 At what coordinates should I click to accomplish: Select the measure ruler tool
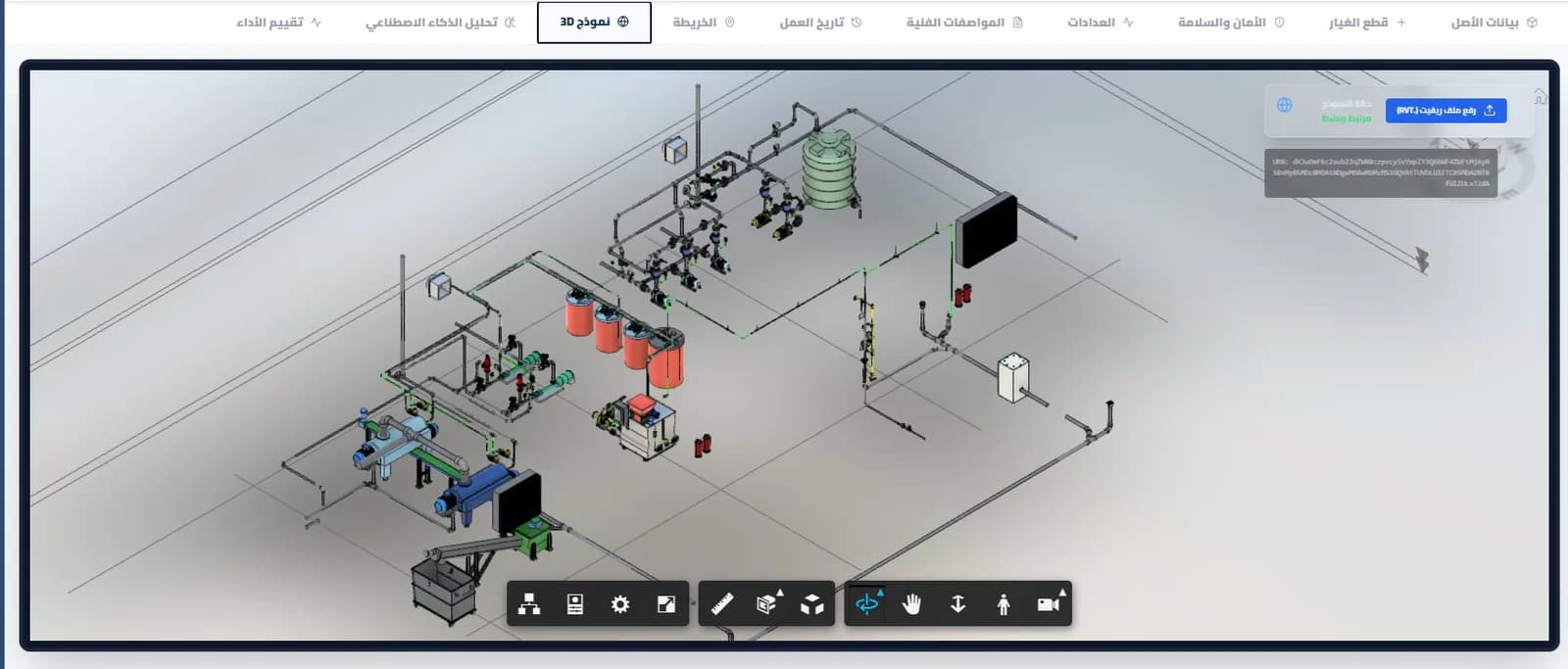pyautogui.click(x=722, y=604)
